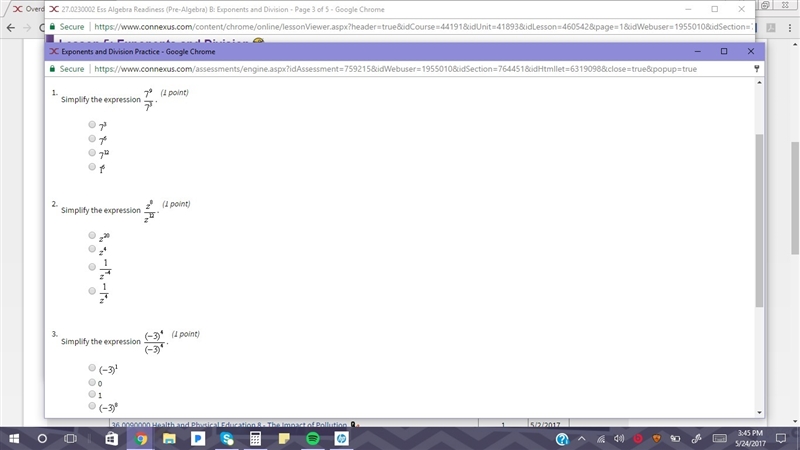Select answer 7¹² for question 1
800x450 pixels.
point(92,153)
